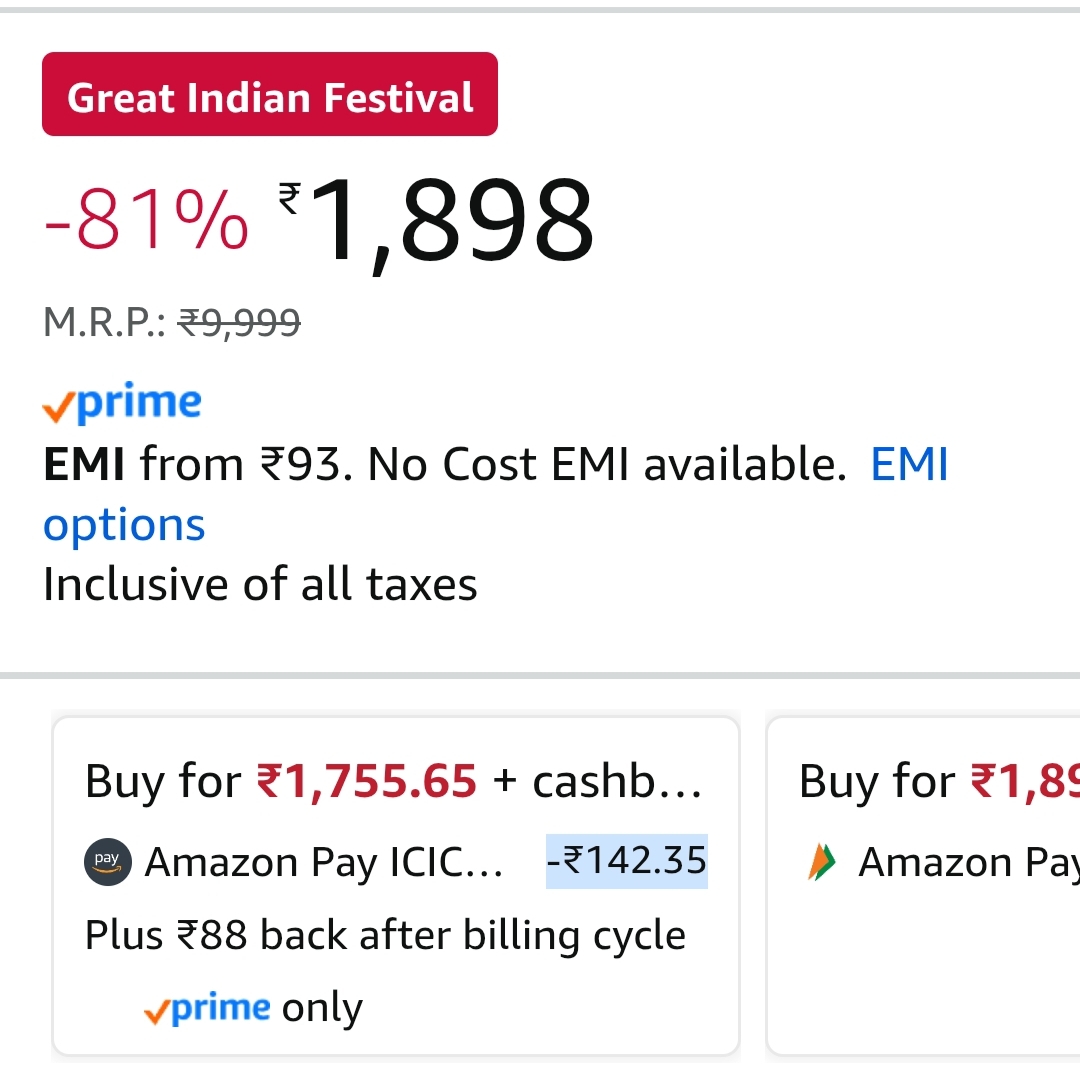Tap the Amazon Pay round icon
This screenshot has width=1080, height=1082.
point(107,861)
